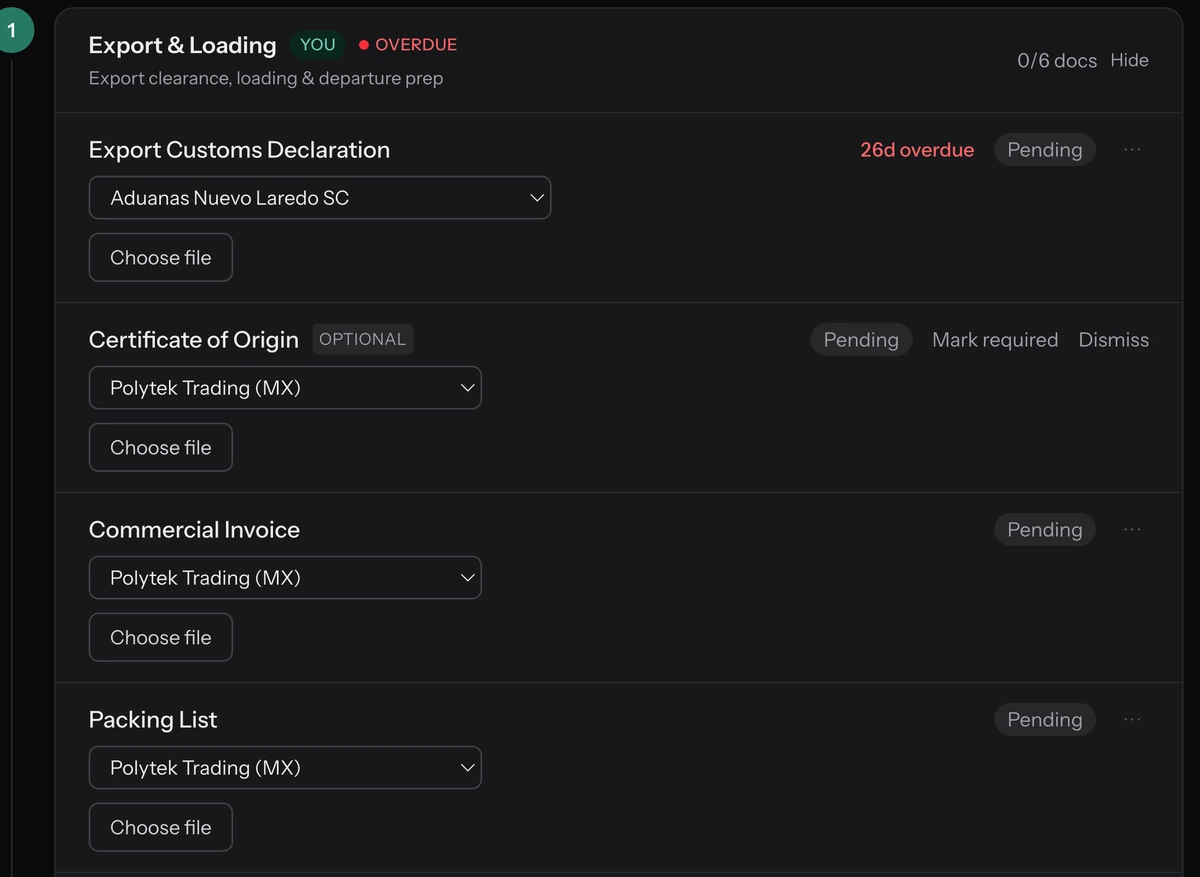This screenshot has height=877, width=1200.
Task: Click the Export & Loading heading
Action: [182, 45]
